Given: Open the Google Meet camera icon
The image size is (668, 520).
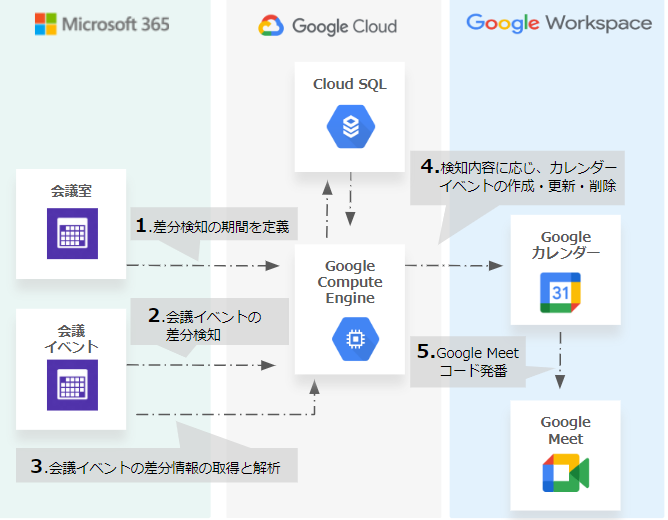Looking at the screenshot, I should click(x=565, y=473).
